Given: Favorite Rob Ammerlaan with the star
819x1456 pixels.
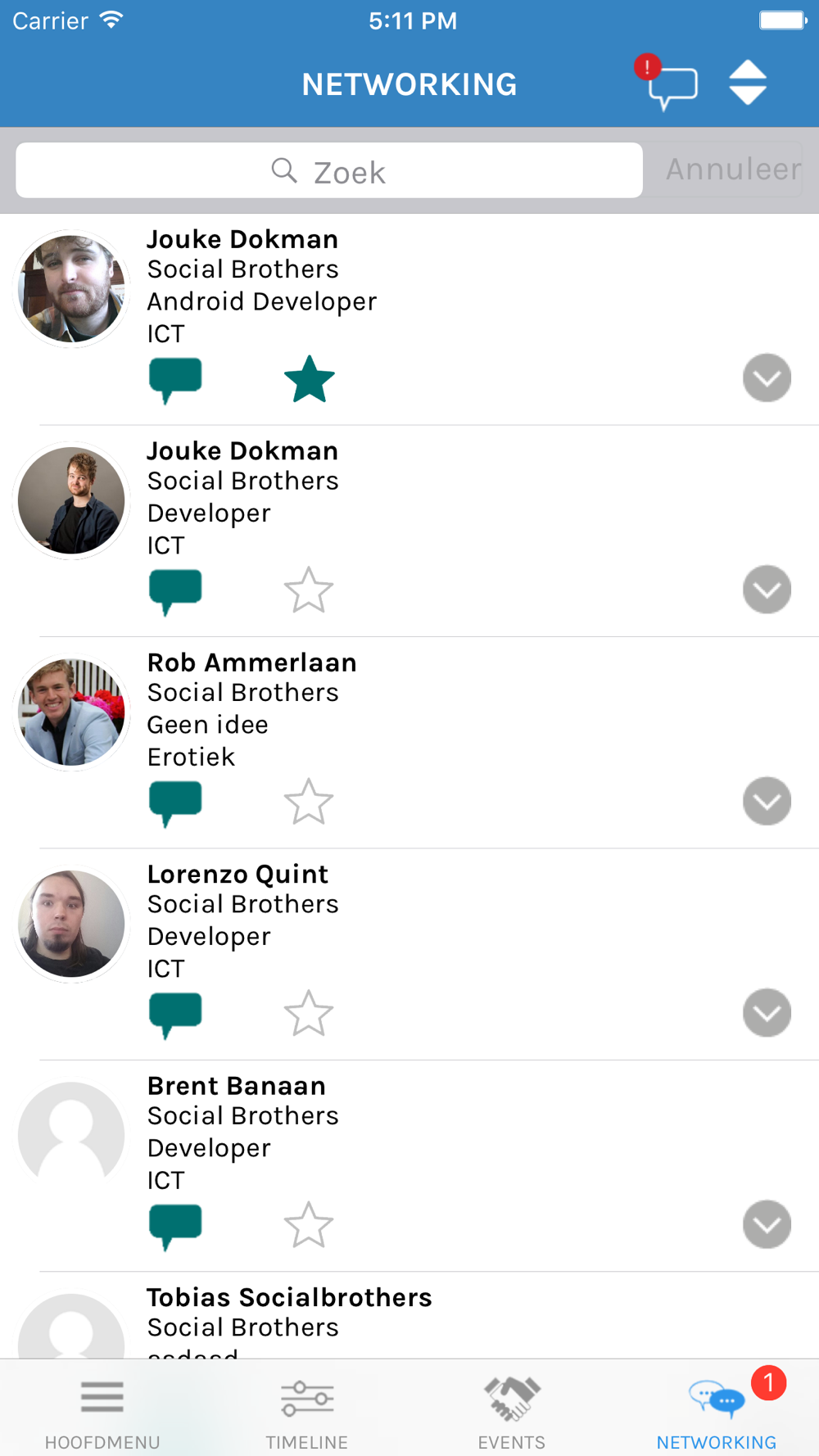Looking at the screenshot, I should (309, 802).
